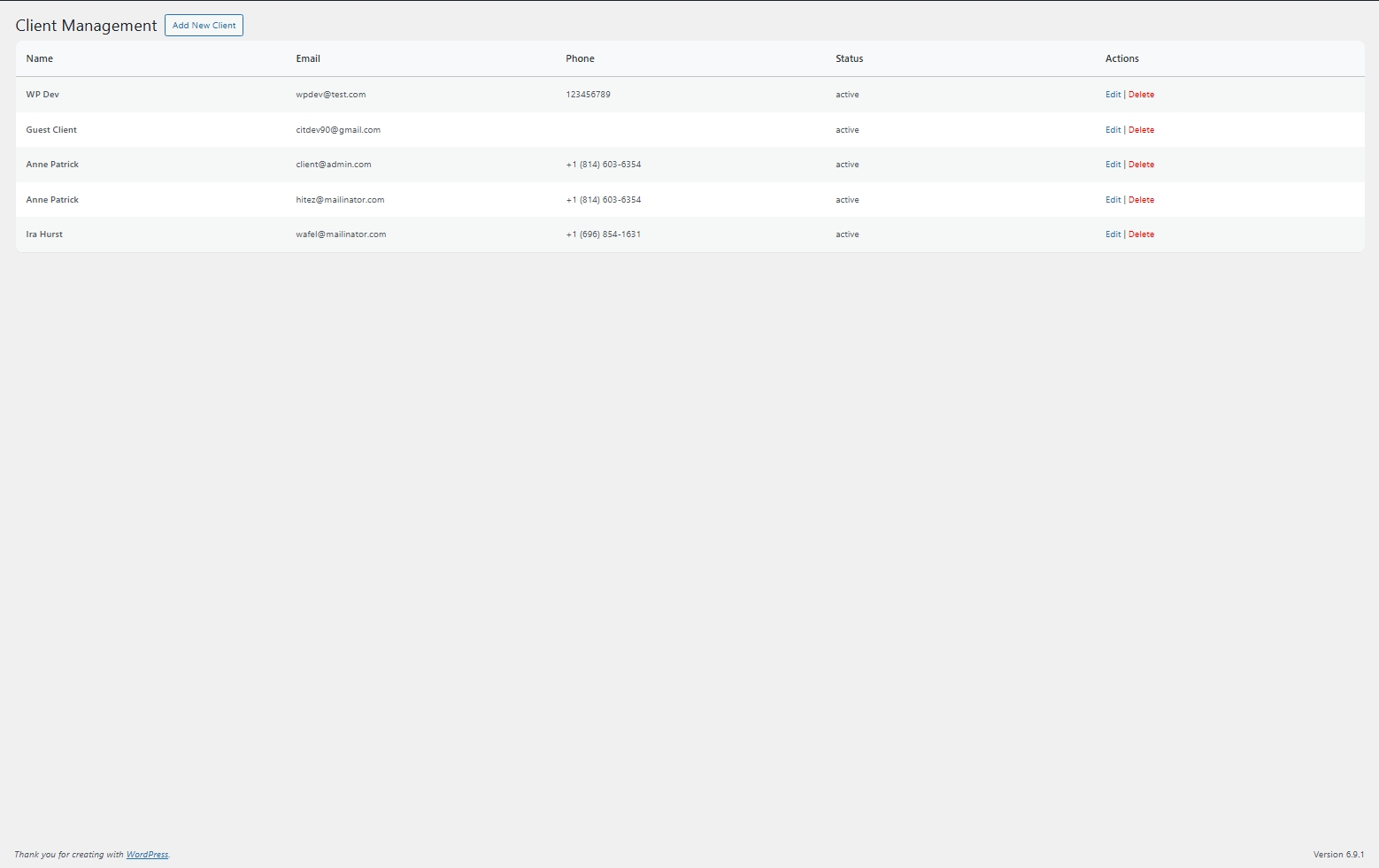Edit the Guest Client entry
This screenshot has width=1379, height=868.
coord(1113,130)
